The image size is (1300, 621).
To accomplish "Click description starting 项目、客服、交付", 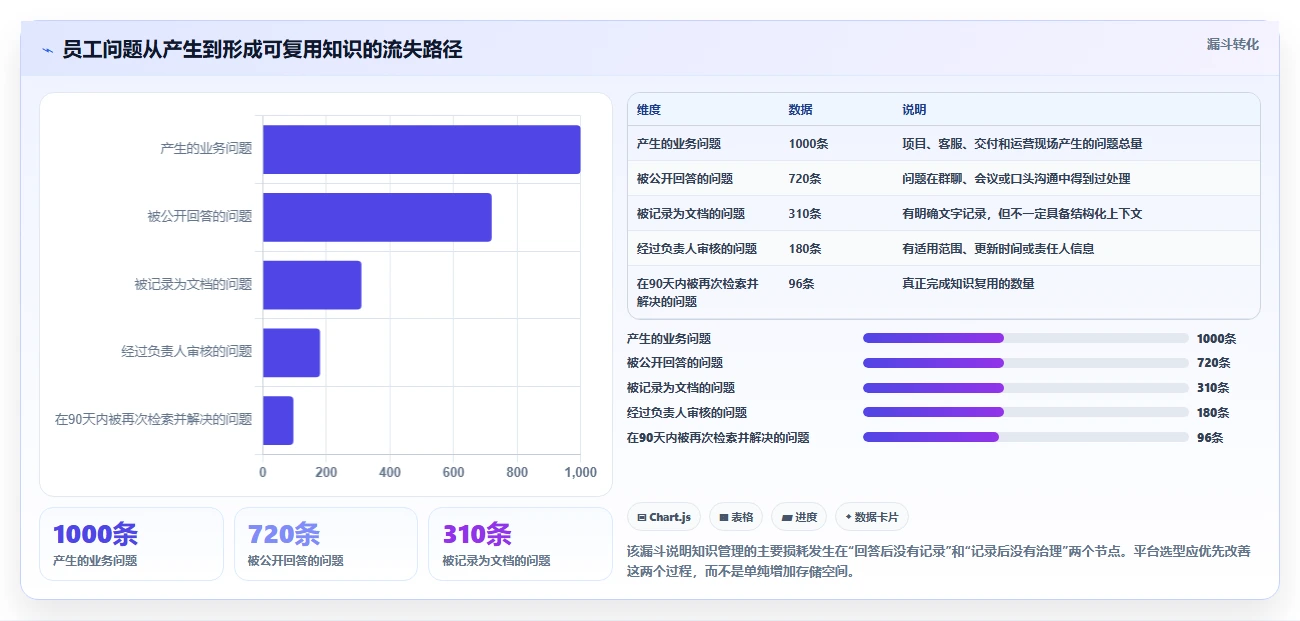I will click(1022, 144).
